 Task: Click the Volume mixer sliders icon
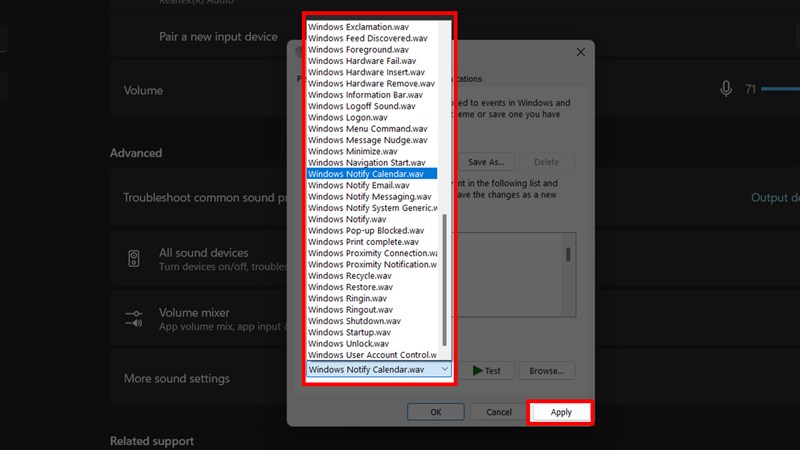(134, 319)
